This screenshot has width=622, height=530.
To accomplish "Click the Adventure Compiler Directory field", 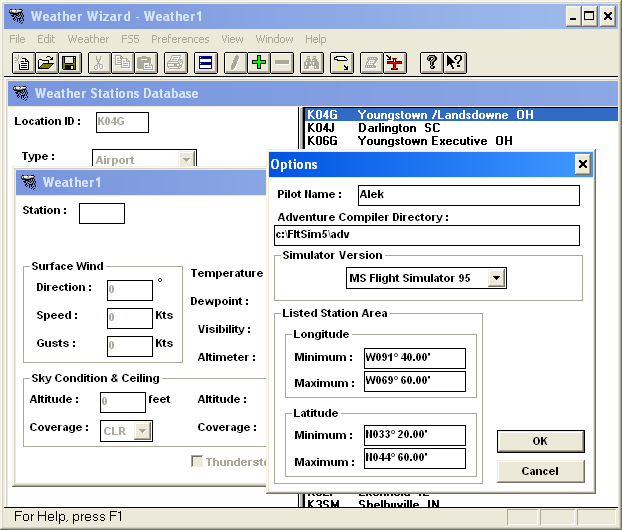I will coord(427,235).
